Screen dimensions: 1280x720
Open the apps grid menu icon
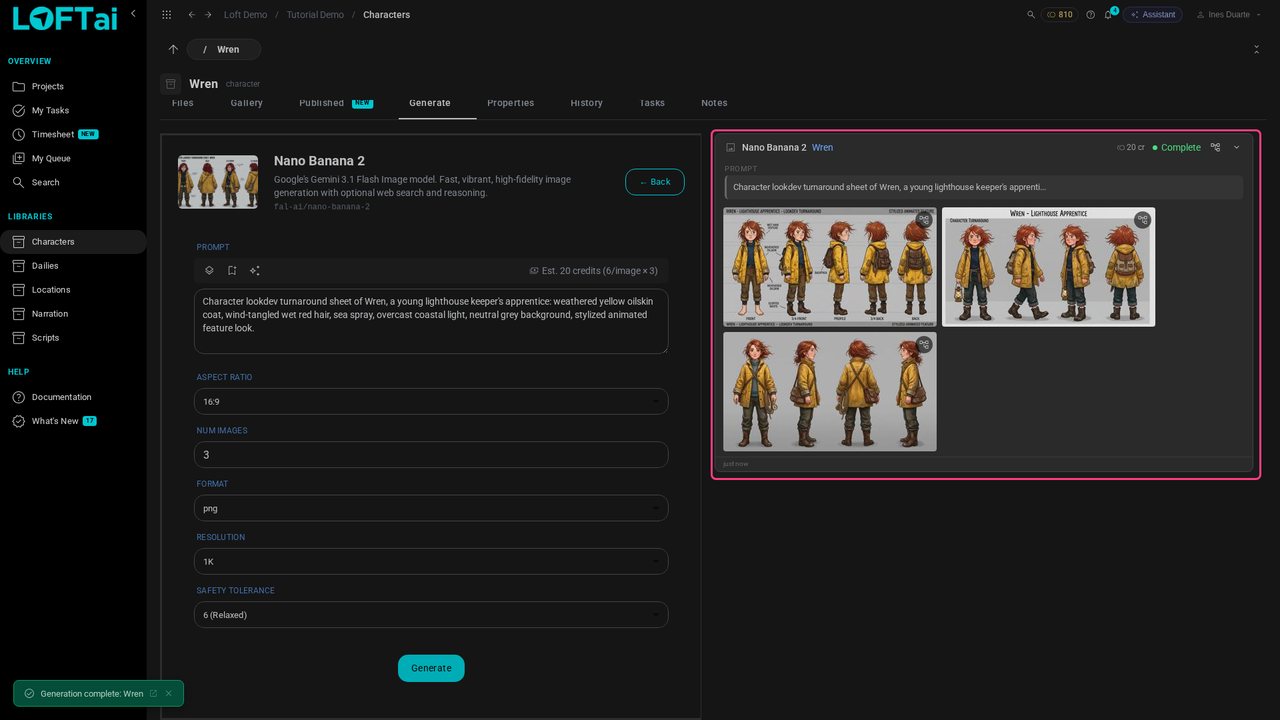(166, 15)
